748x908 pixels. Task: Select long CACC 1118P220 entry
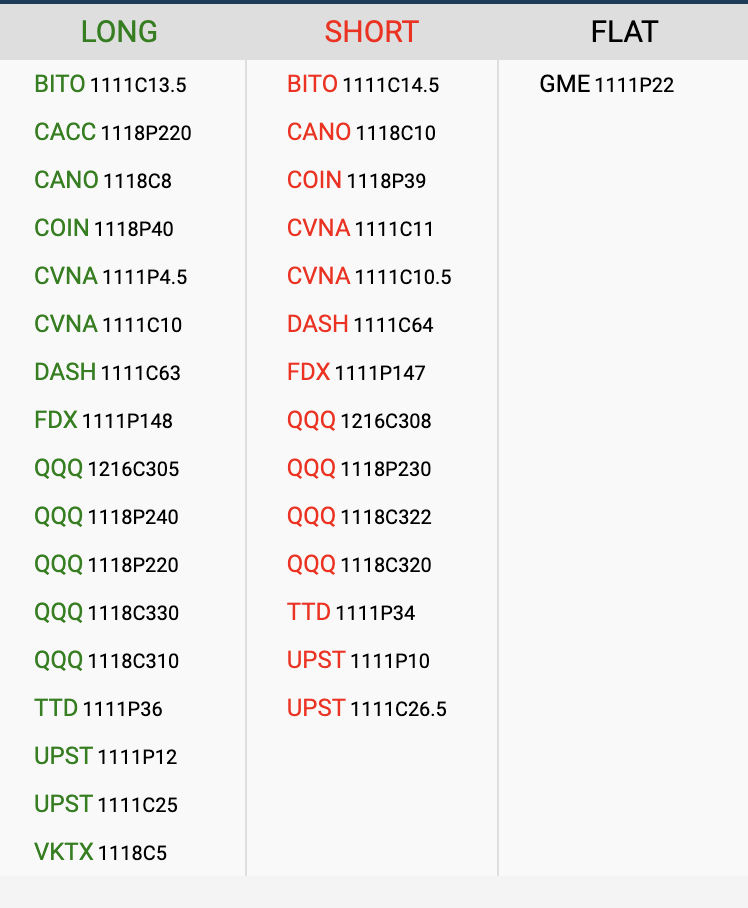tap(112, 133)
